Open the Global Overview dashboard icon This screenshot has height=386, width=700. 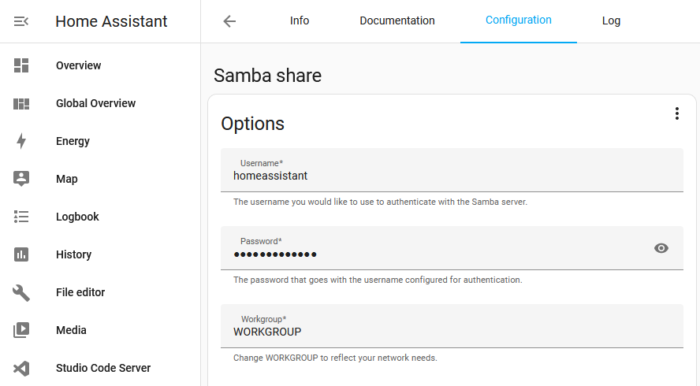coord(21,104)
